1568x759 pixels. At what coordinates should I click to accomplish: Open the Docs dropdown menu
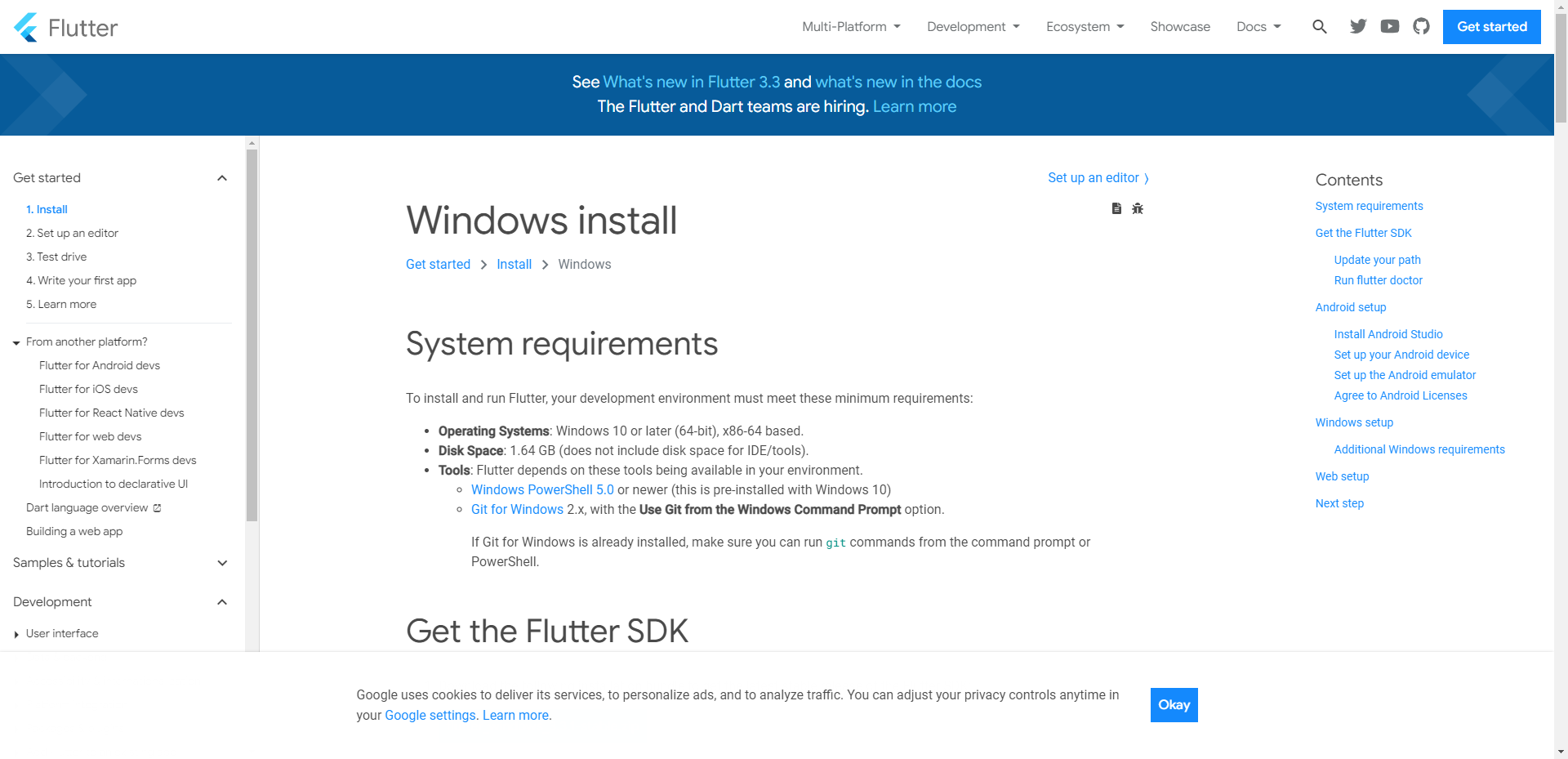click(1258, 26)
